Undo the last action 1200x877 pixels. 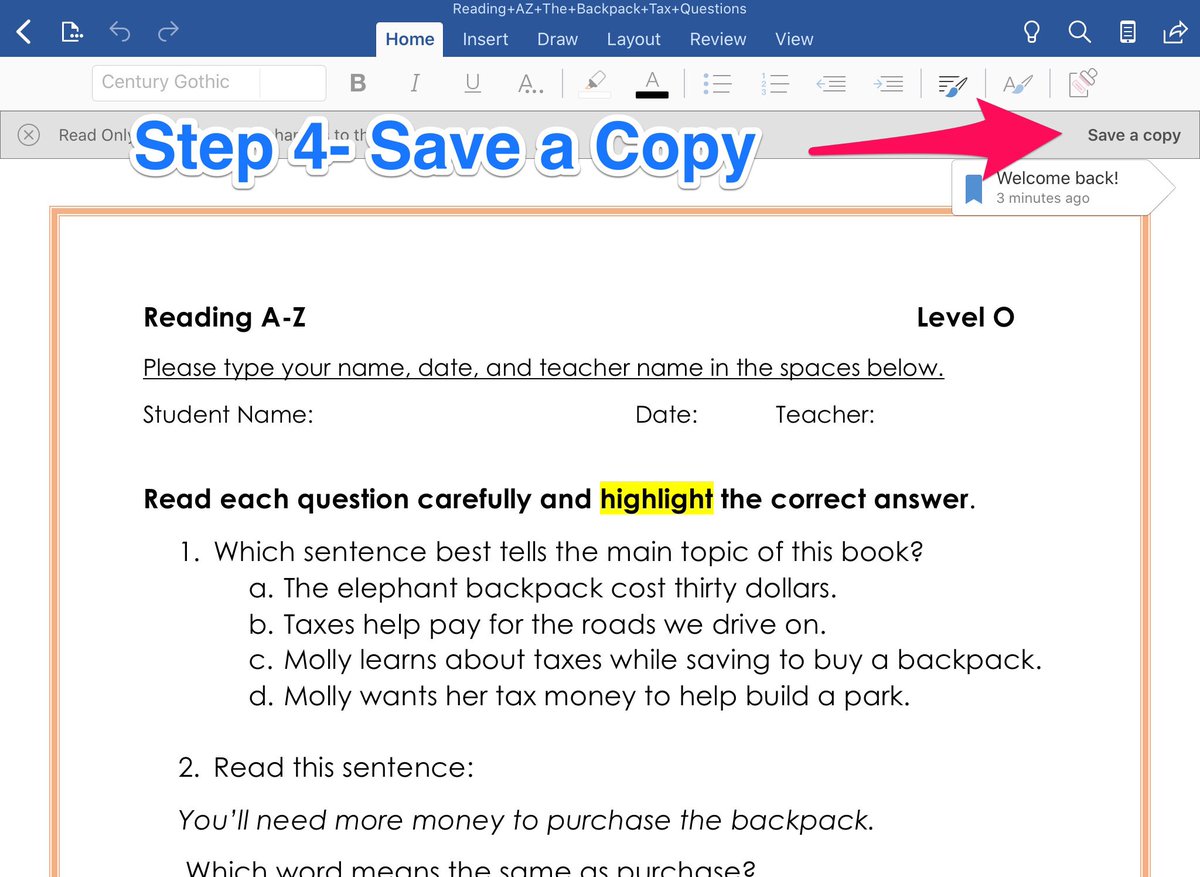point(120,33)
